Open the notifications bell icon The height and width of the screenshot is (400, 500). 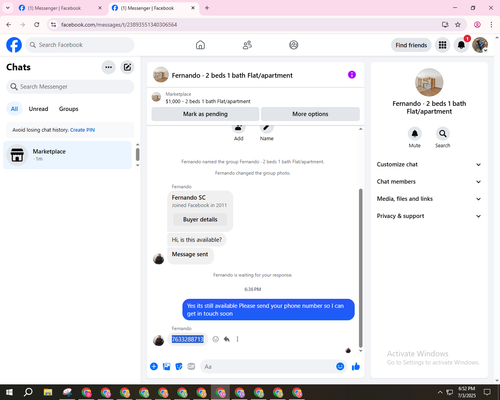tap(461, 45)
